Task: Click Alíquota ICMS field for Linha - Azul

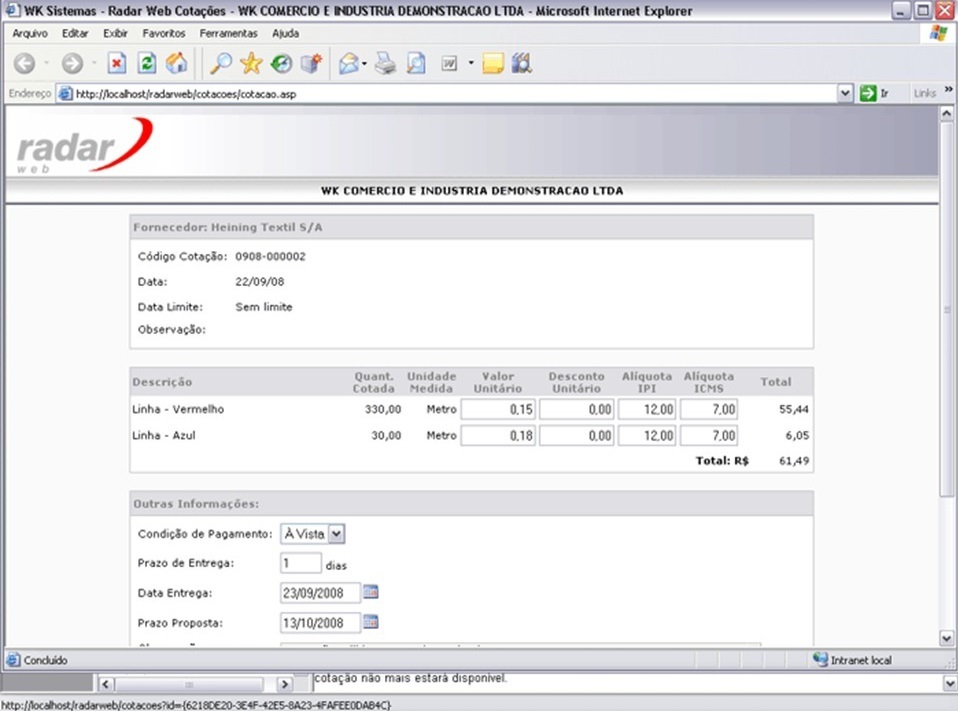Action: click(710, 436)
